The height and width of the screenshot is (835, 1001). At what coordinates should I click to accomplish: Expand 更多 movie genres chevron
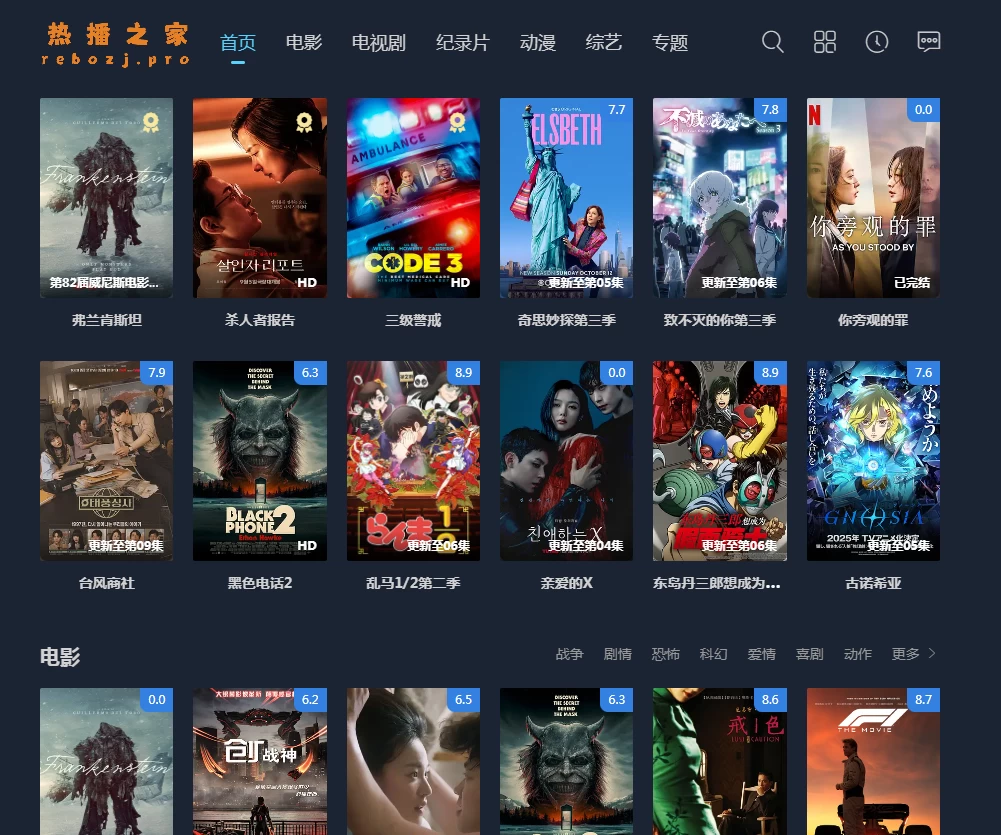point(932,654)
